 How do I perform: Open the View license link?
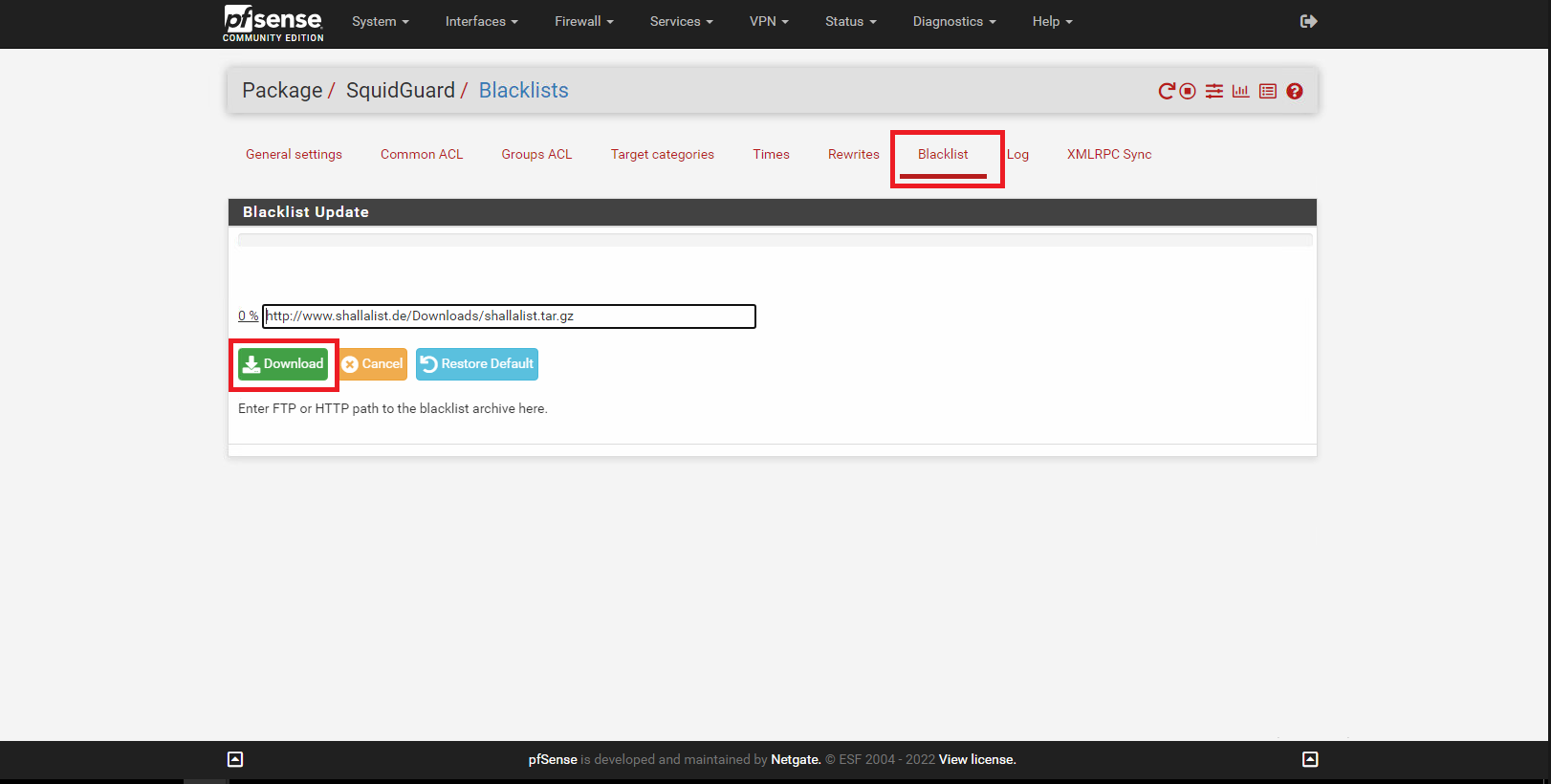pos(977,759)
